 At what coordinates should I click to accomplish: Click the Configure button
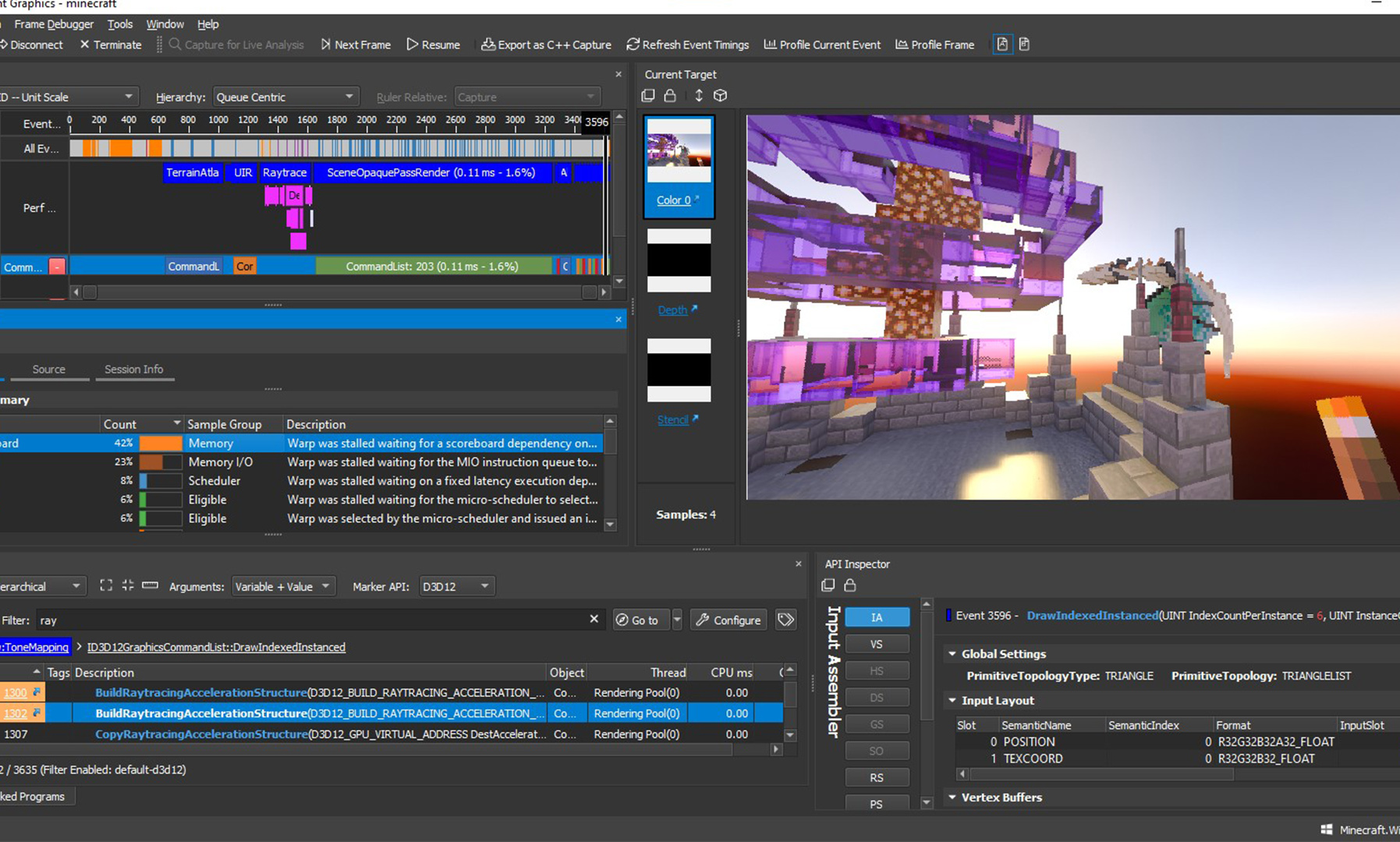[x=728, y=620]
